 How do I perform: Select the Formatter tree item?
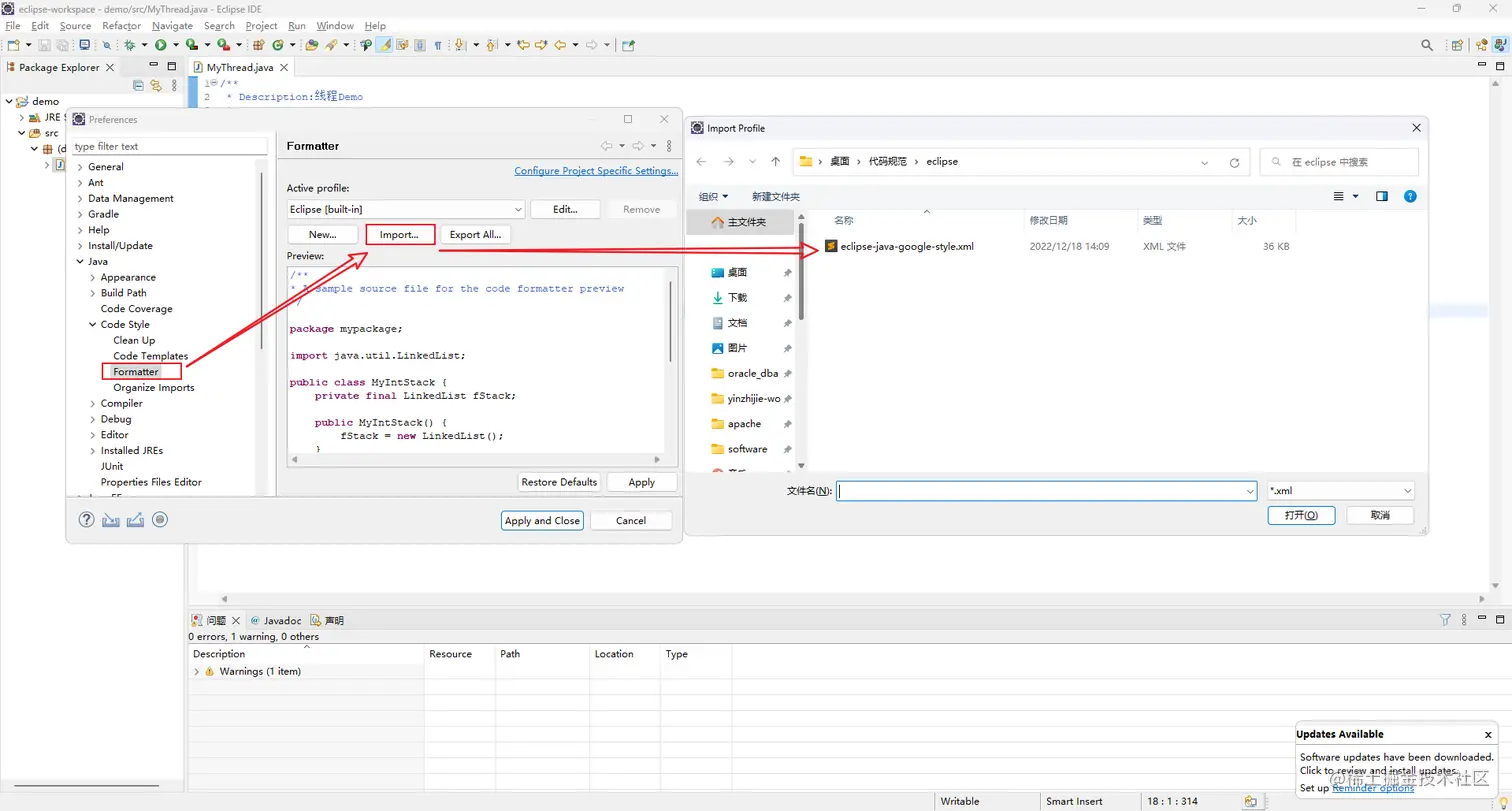(x=136, y=372)
